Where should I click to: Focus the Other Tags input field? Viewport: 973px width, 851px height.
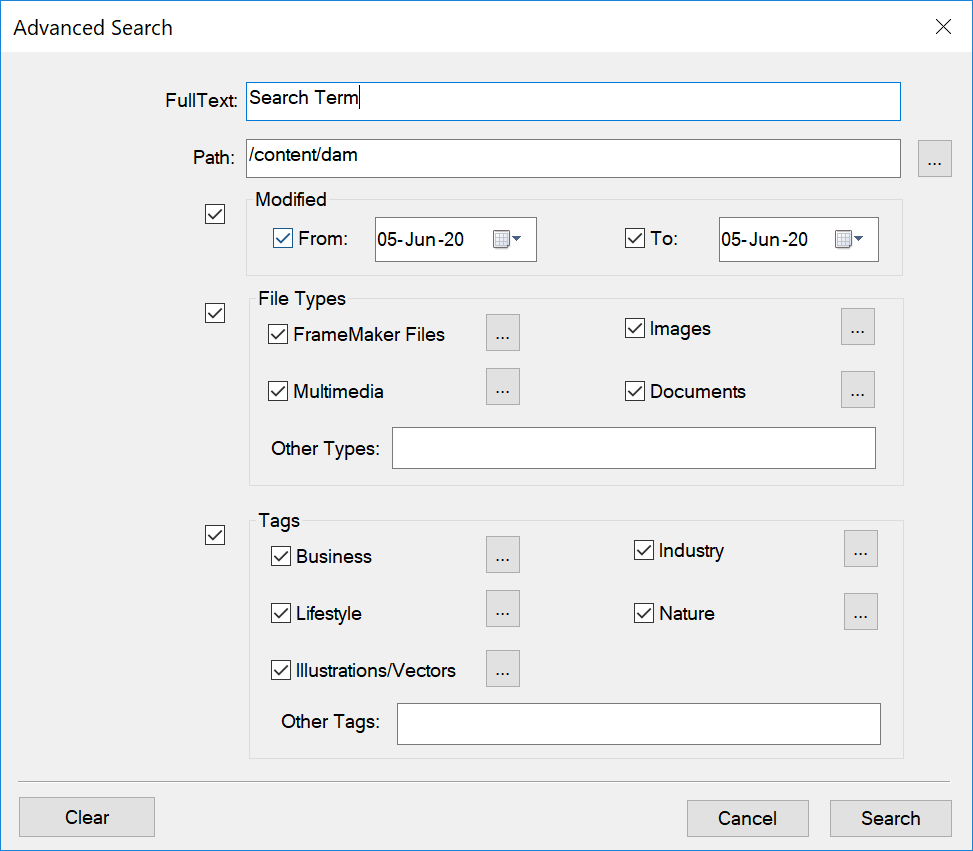pyautogui.click(x=639, y=724)
